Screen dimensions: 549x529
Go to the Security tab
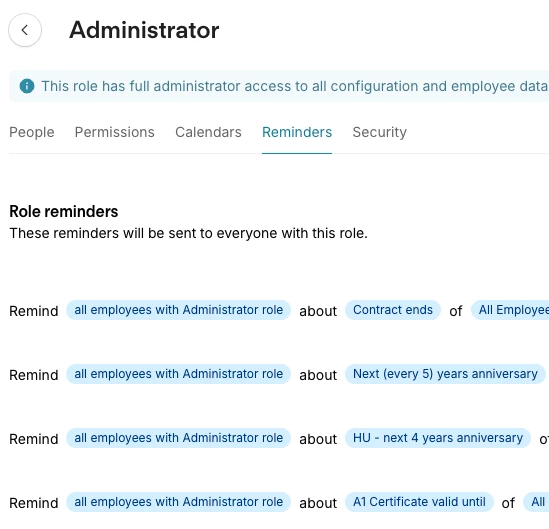[380, 132]
